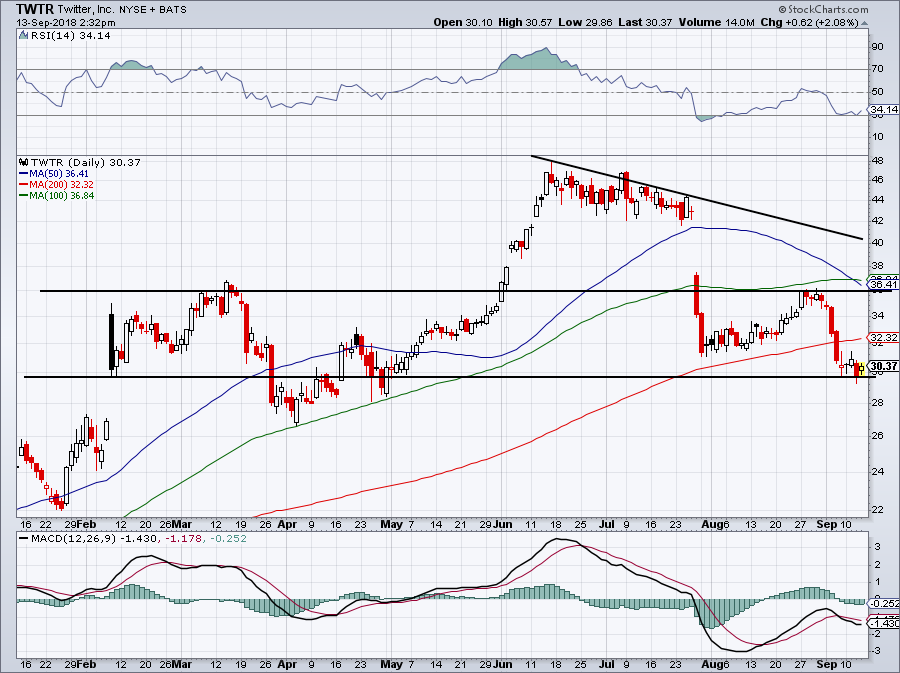
Task: Click the 42 price level on axis
Action: click(x=878, y=220)
